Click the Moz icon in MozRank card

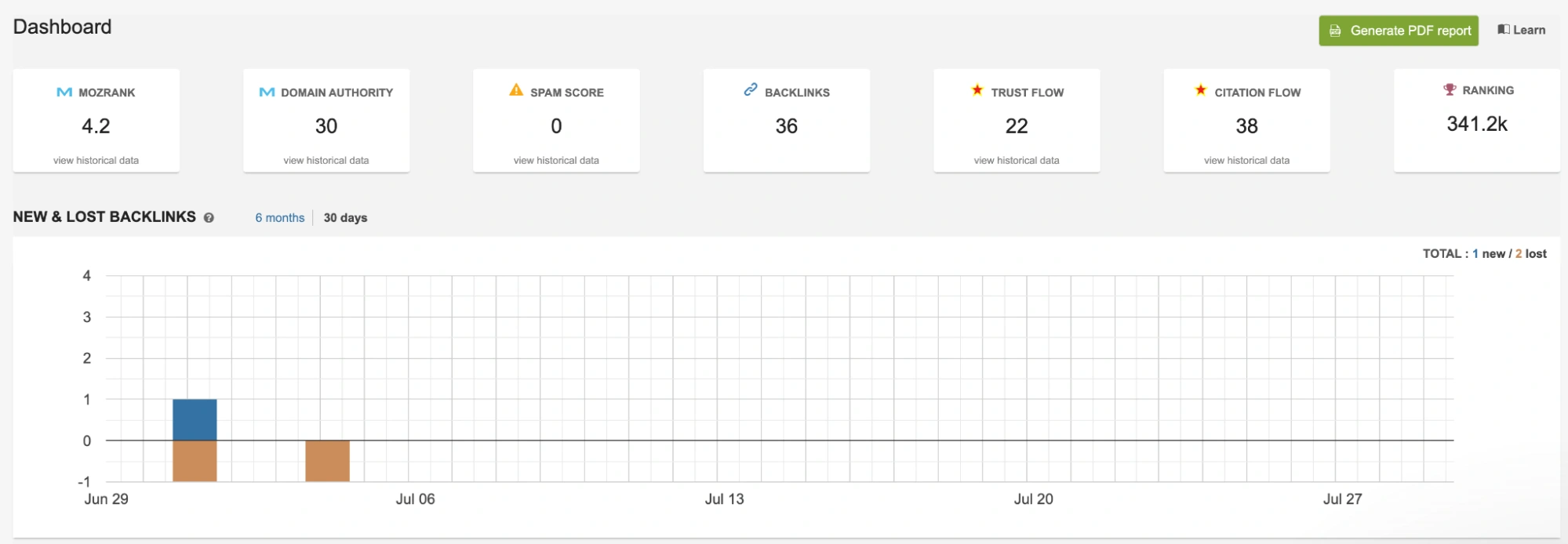[64, 92]
